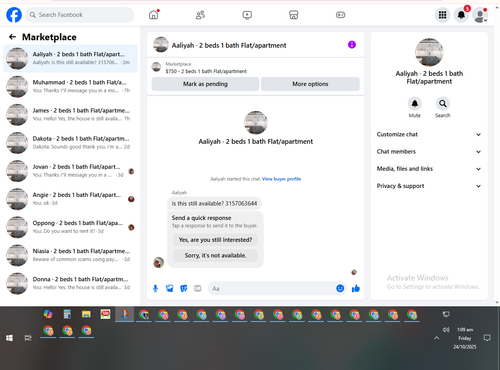Send a thumbs up like
500x370 pixels.
(x=356, y=288)
